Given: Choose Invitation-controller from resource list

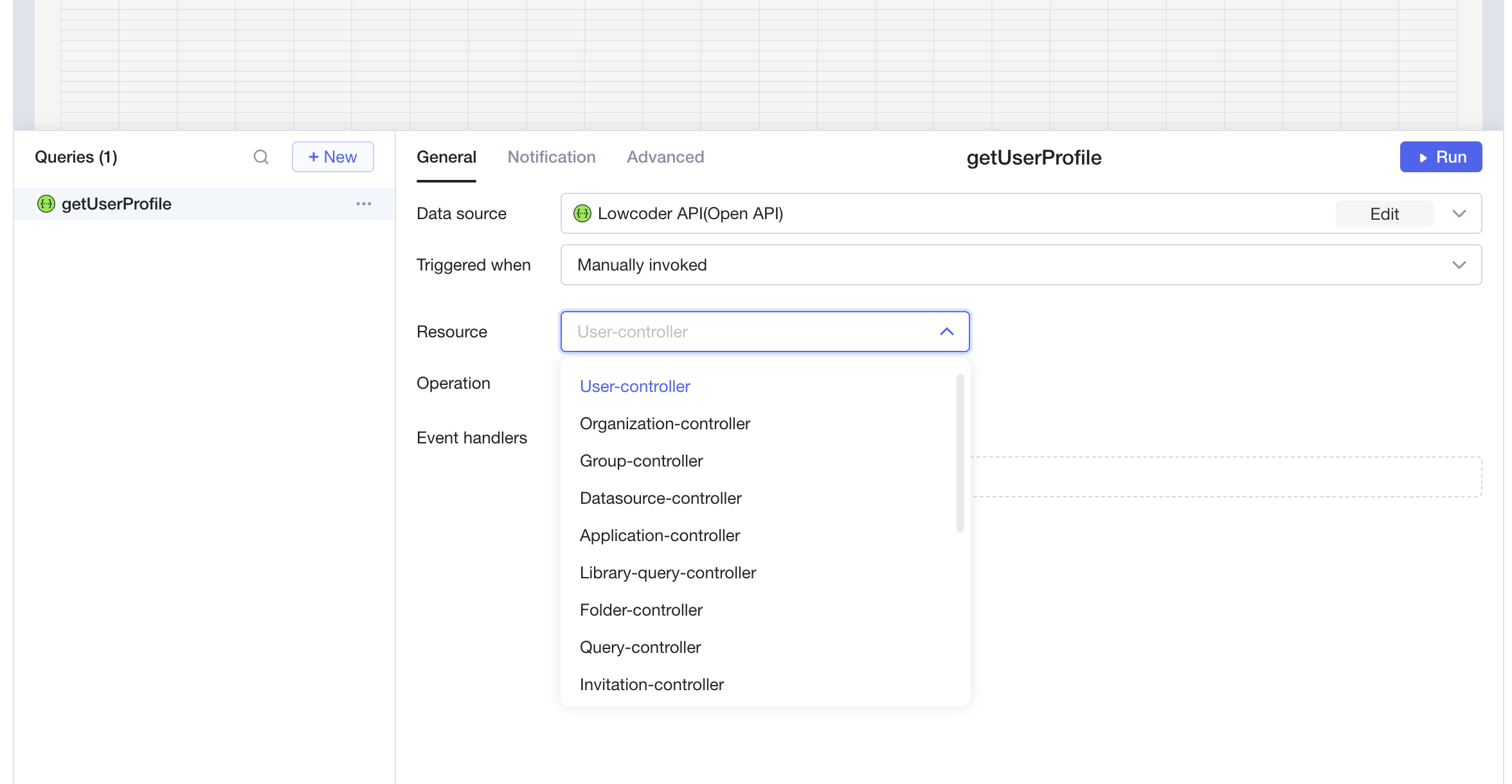Looking at the screenshot, I should point(651,684).
